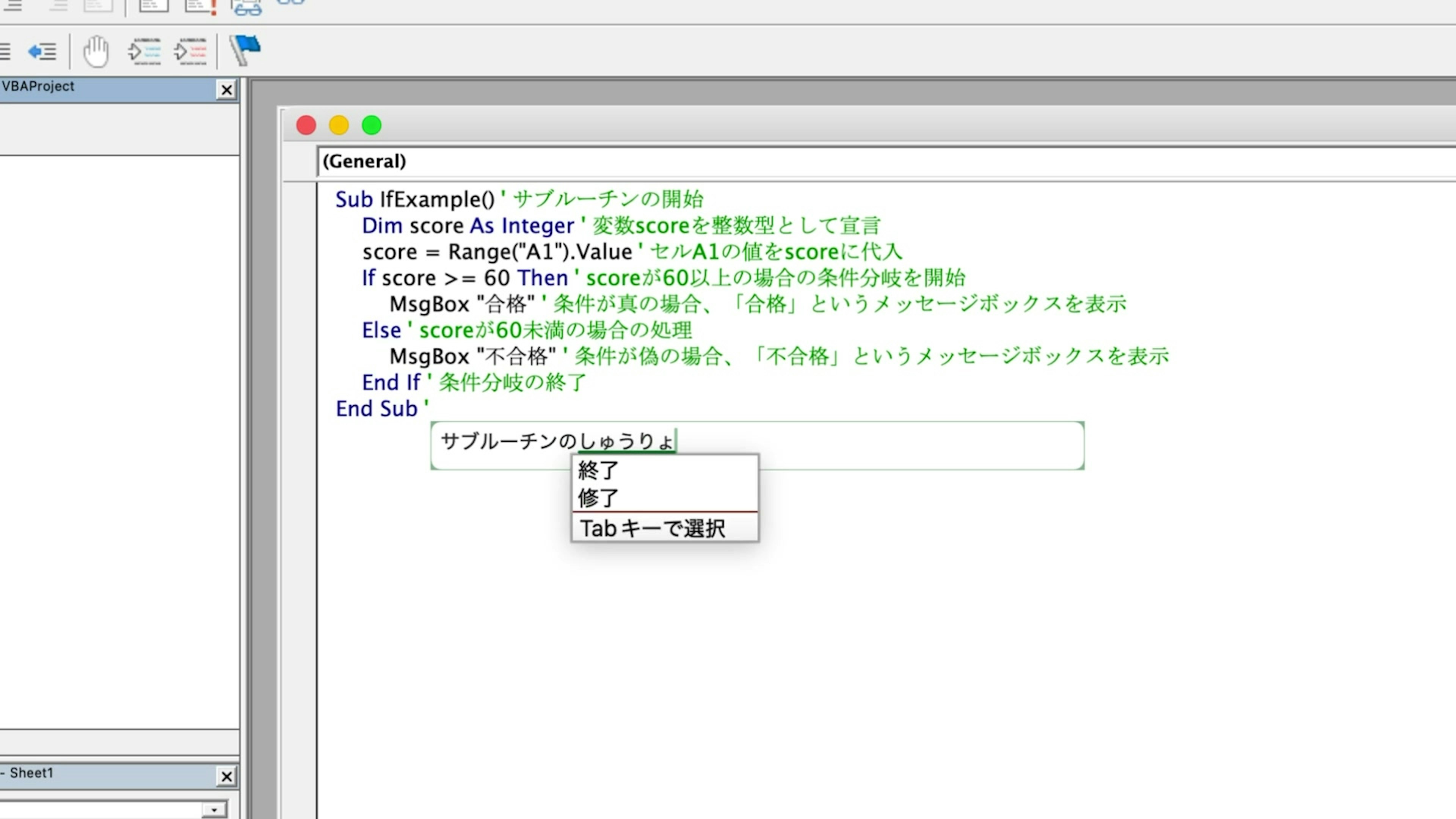Toggle bookmark with the blue flag icon

[x=245, y=51]
